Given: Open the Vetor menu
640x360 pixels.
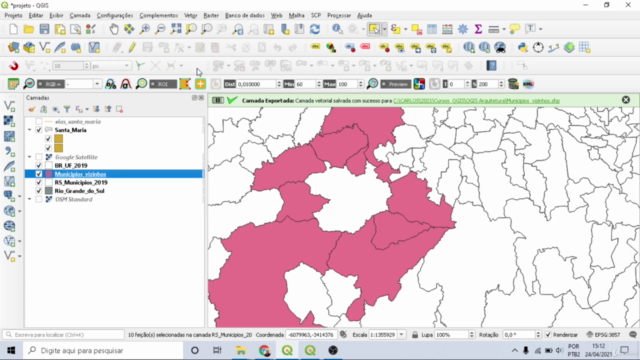Looking at the screenshot, I should (191, 16).
